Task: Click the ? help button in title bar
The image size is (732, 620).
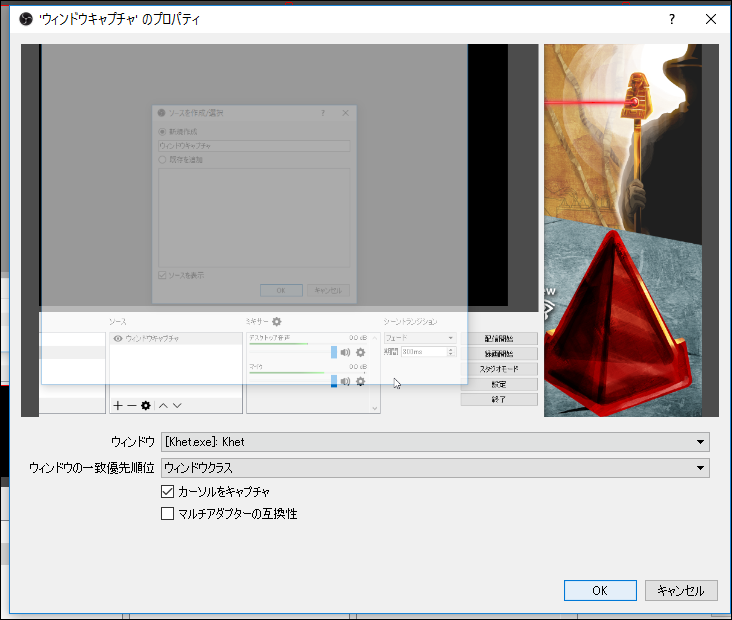Action: [671, 19]
